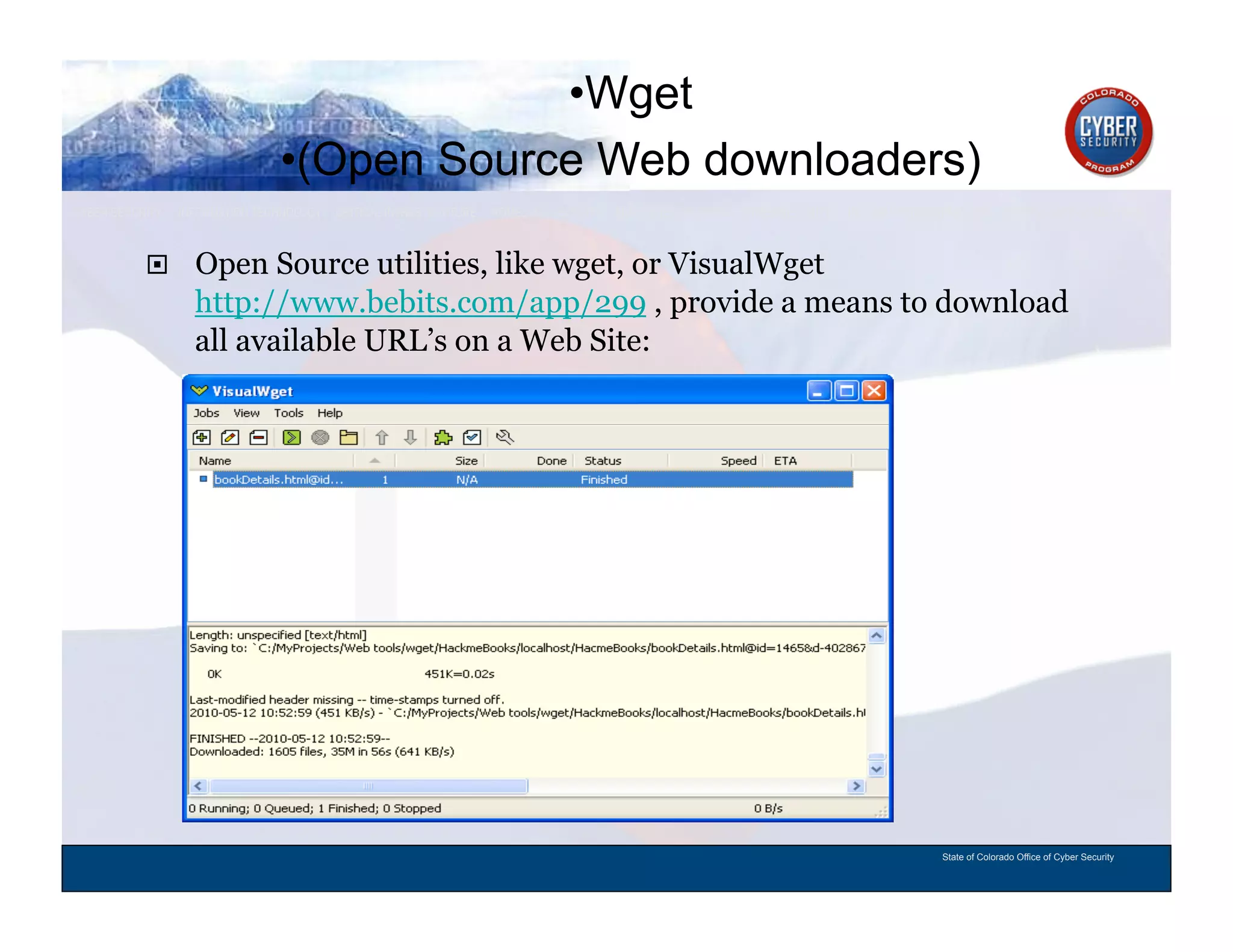The width and height of the screenshot is (1233, 952).
Task: Open the Jobs menu
Action: pyautogui.click(x=206, y=413)
